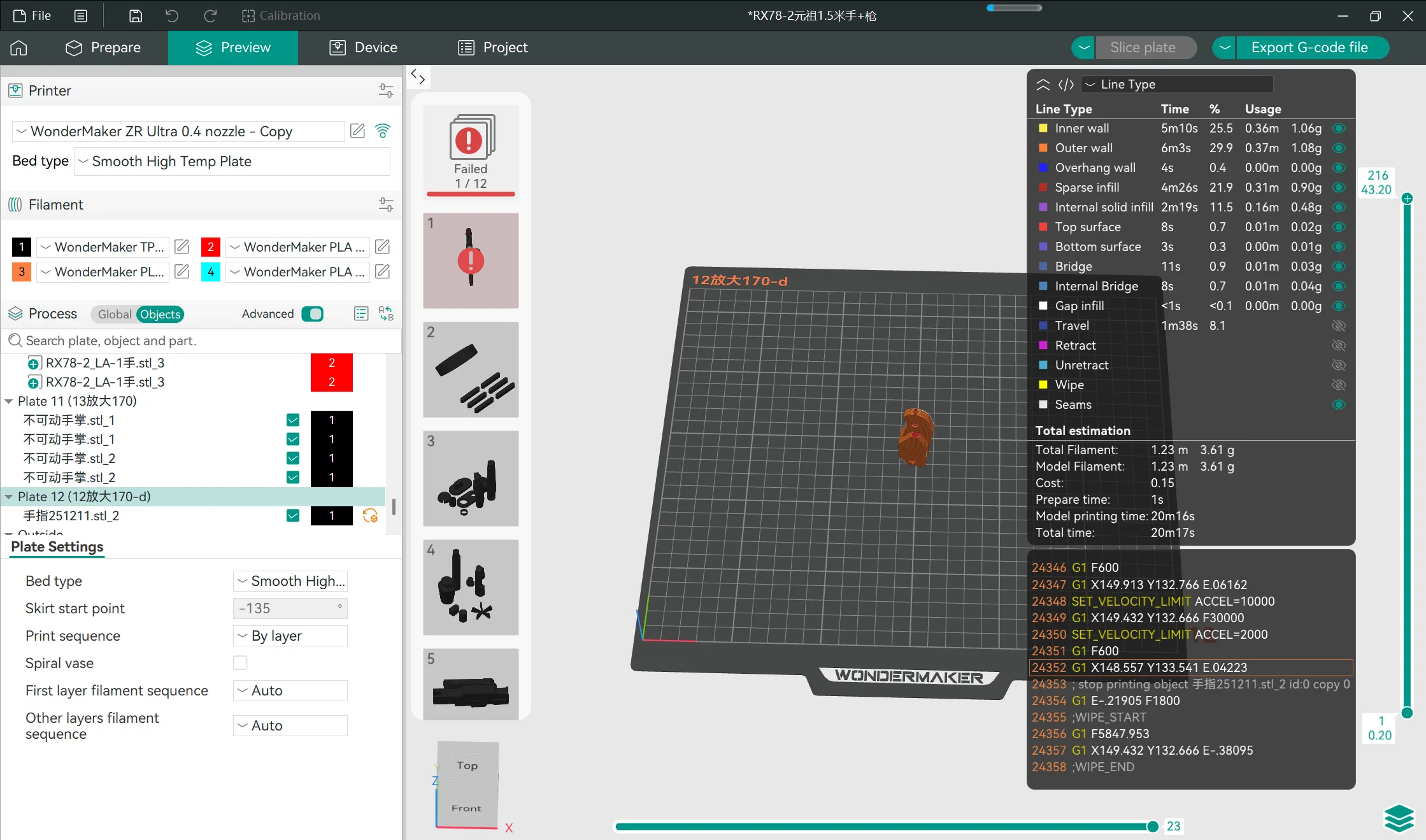The width and height of the screenshot is (1426, 840).
Task: Switch to the Preview tab
Action: 233,48
